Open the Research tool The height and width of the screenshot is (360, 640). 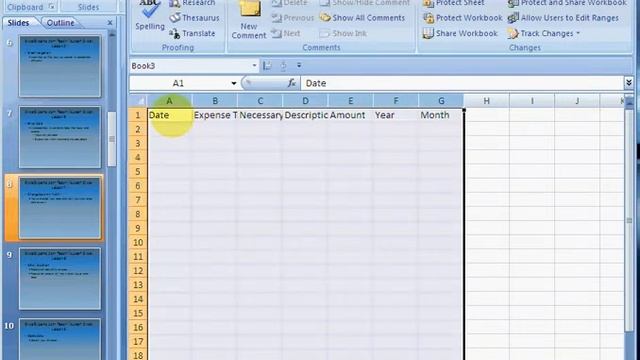point(193,3)
